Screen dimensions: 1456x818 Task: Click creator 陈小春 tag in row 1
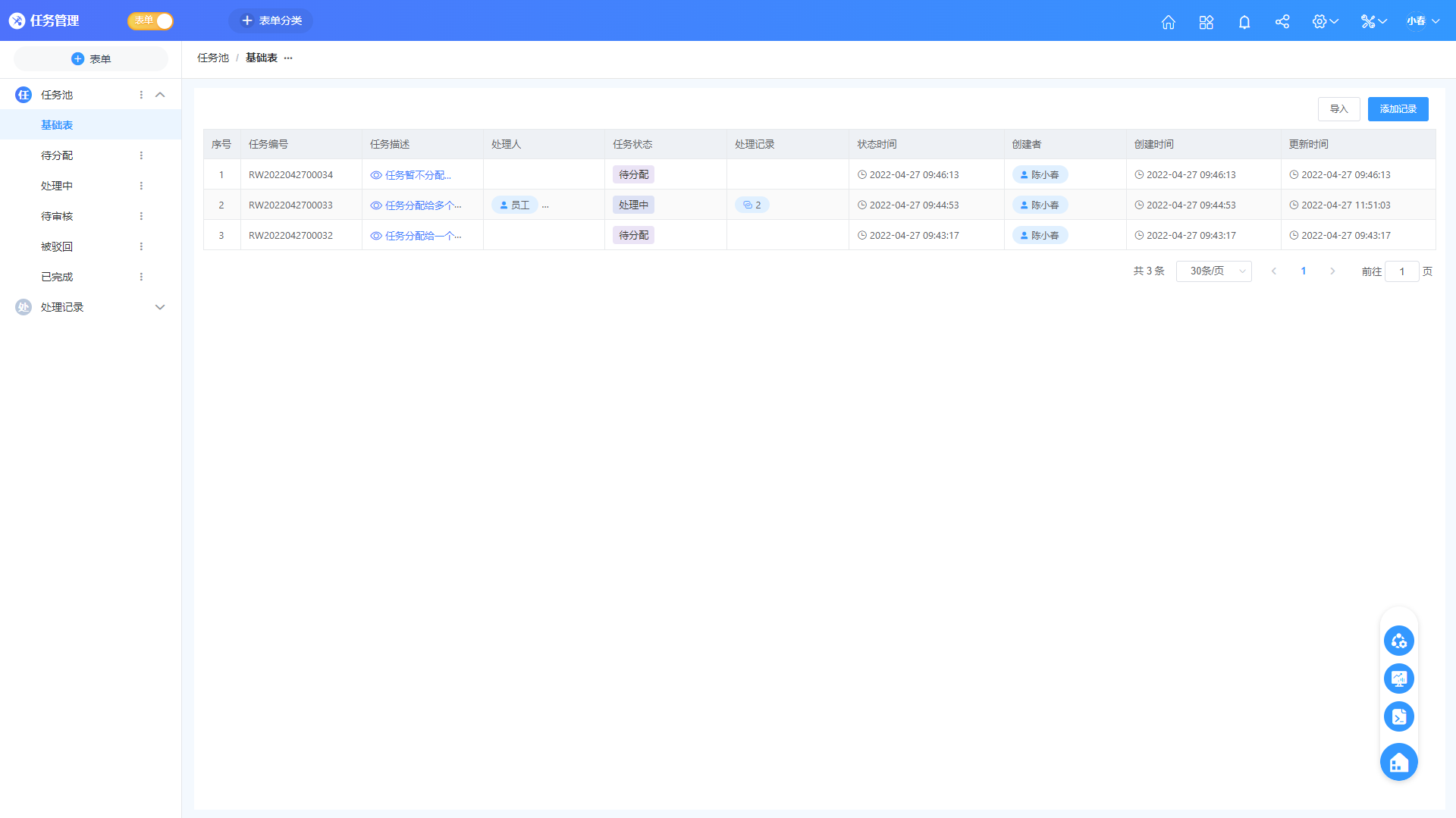(1040, 175)
